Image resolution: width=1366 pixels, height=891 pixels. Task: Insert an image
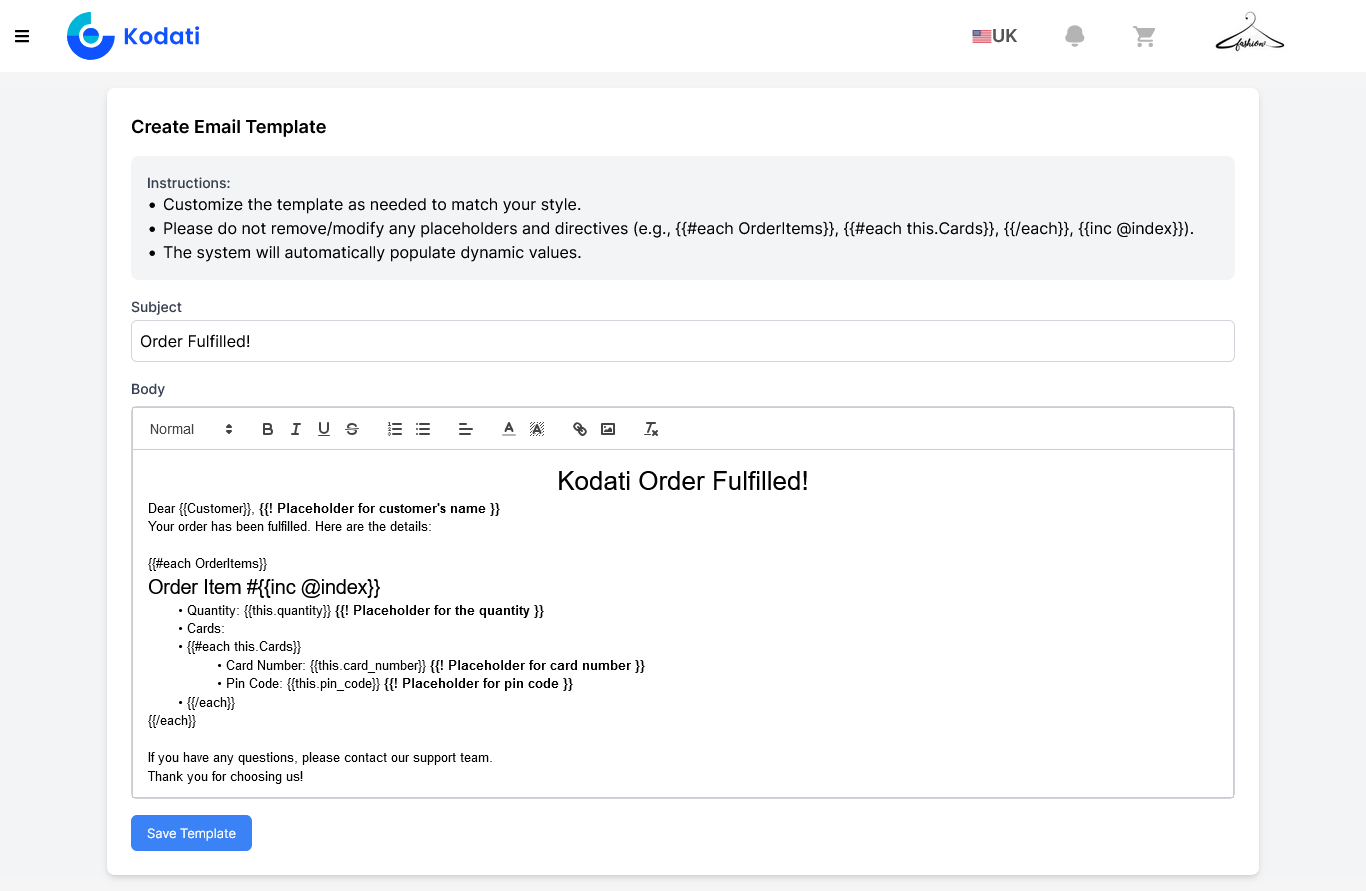point(608,429)
